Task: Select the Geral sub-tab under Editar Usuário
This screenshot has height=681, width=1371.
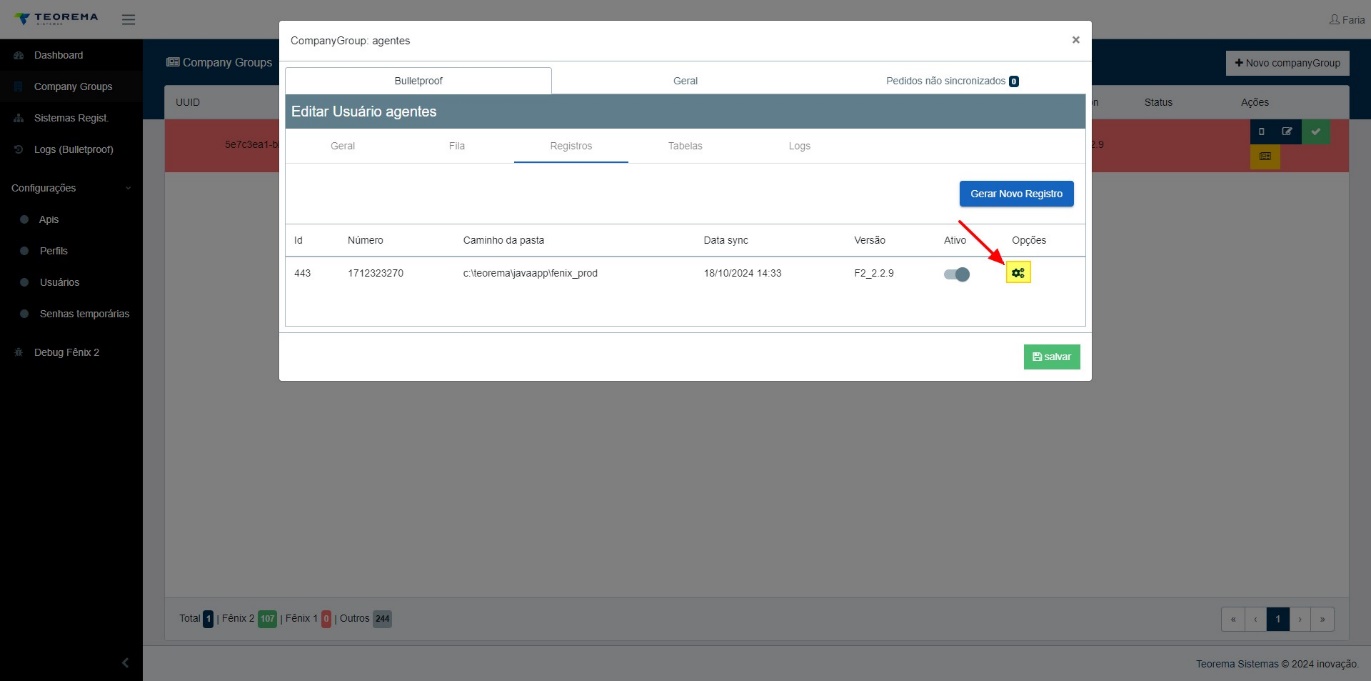Action: tap(343, 146)
